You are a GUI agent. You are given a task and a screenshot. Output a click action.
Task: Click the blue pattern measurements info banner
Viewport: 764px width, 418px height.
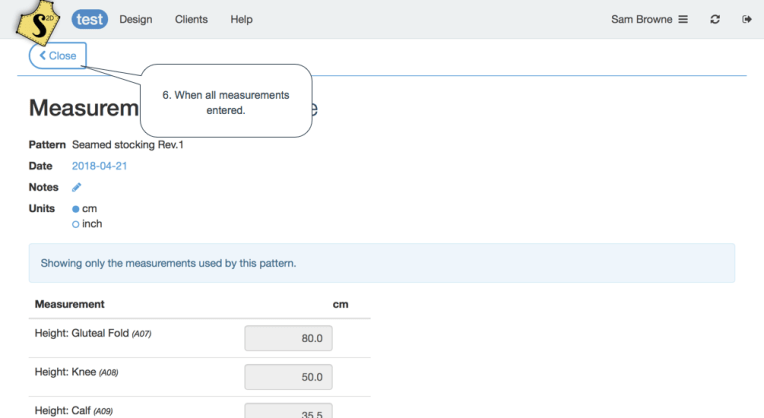tap(381, 263)
